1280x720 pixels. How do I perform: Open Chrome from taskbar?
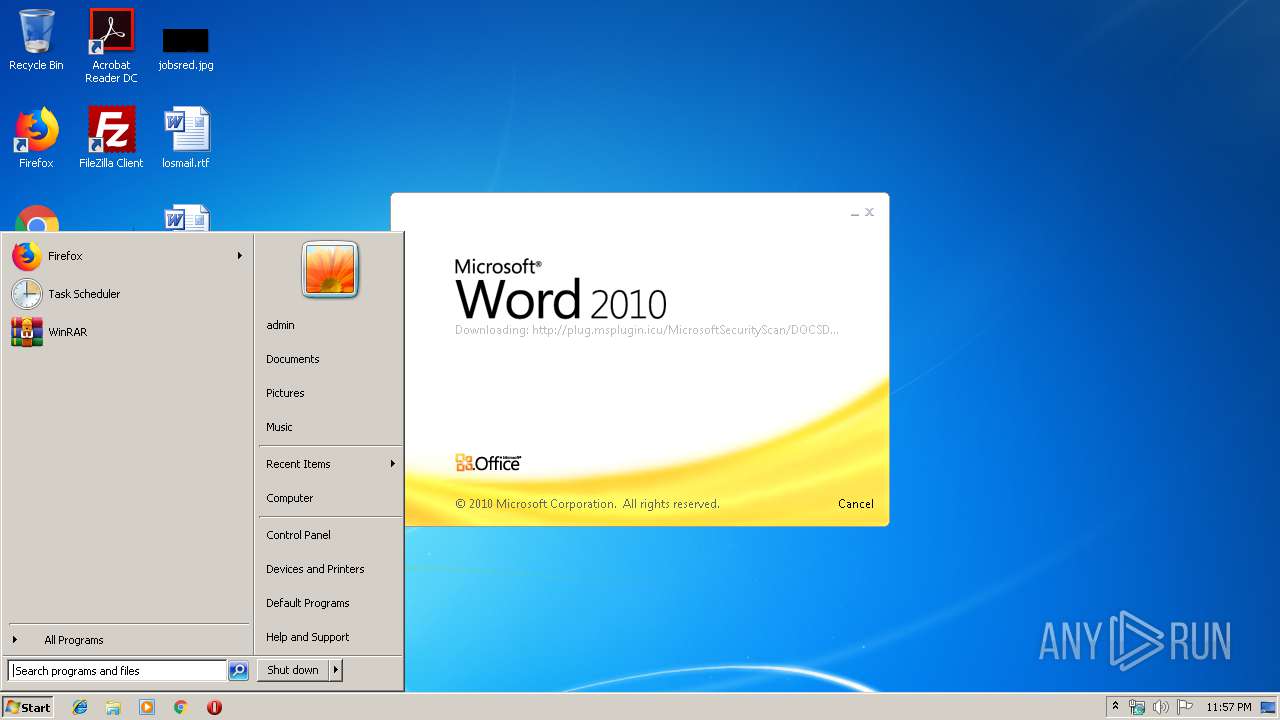pos(181,707)
